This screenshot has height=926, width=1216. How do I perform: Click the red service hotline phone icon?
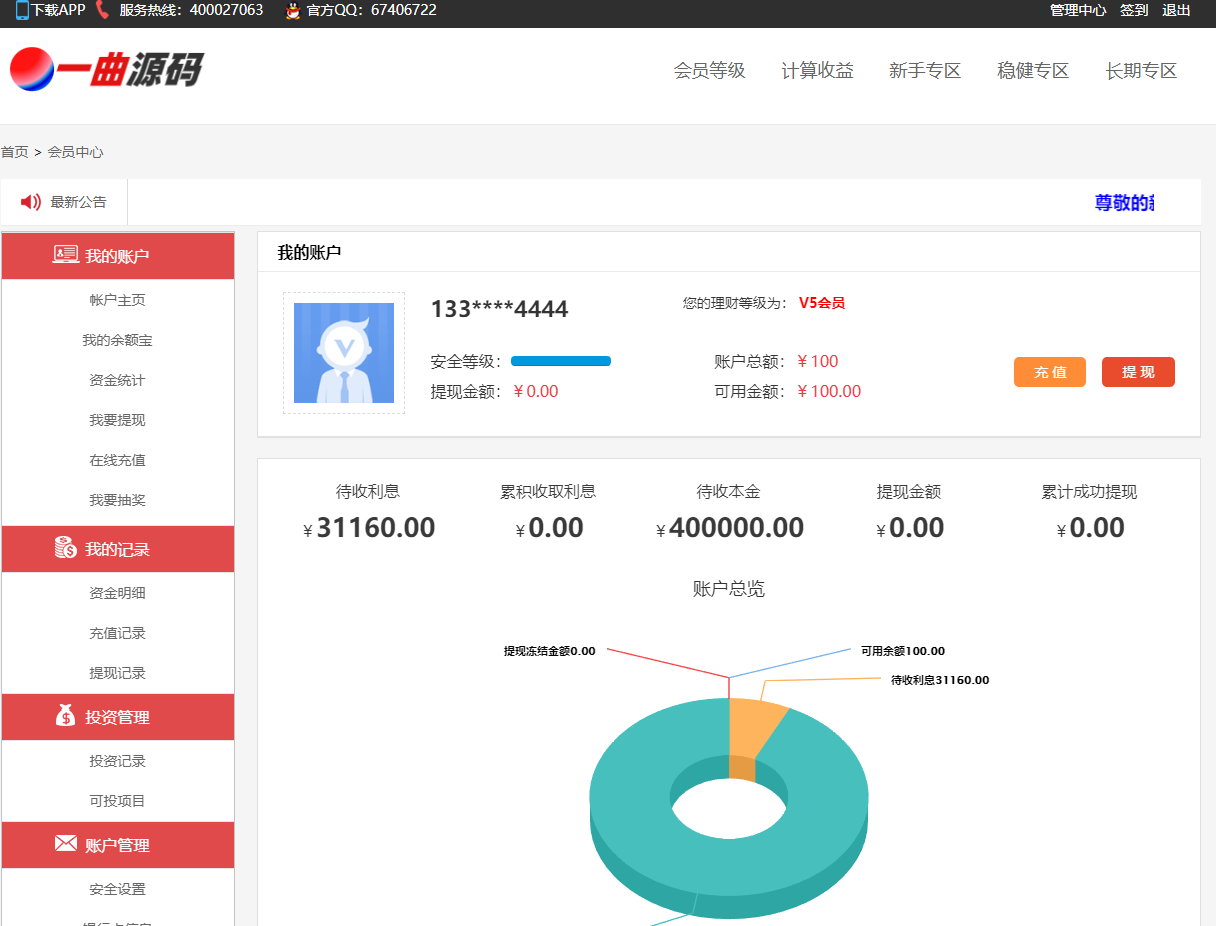(102, 11)
